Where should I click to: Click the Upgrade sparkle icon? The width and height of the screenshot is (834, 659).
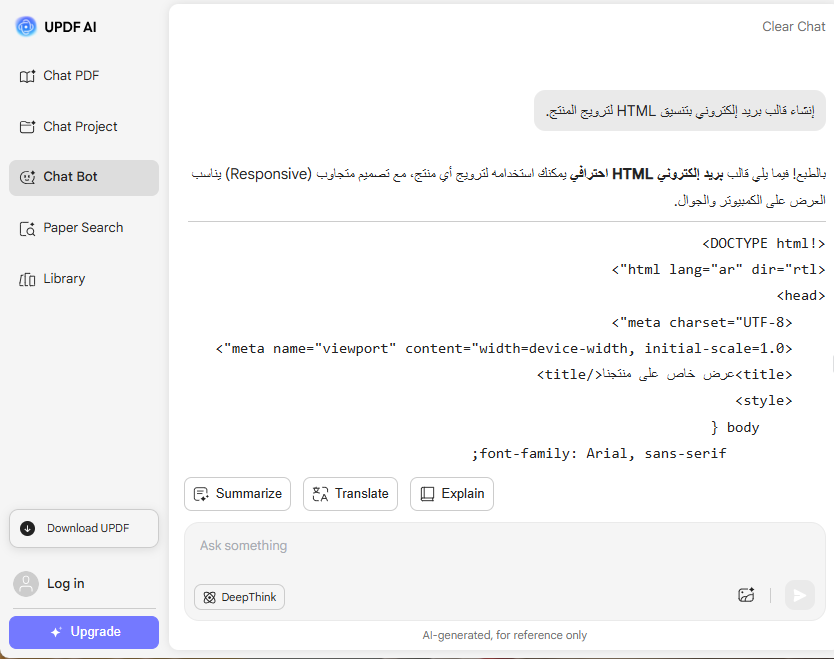pyautogui.click(x=56, y=632)
